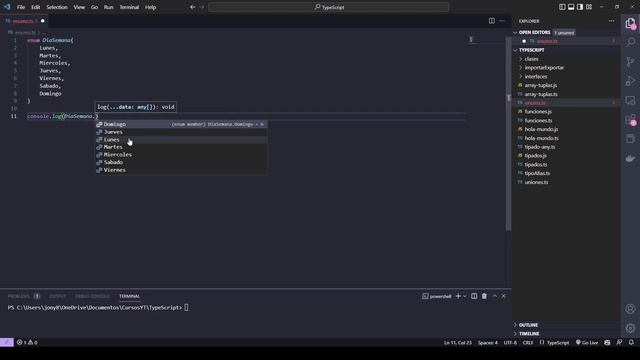The image size is (640, 360).
Task: Click the UTF-8 encoding indicator
Action: (510, 342)
